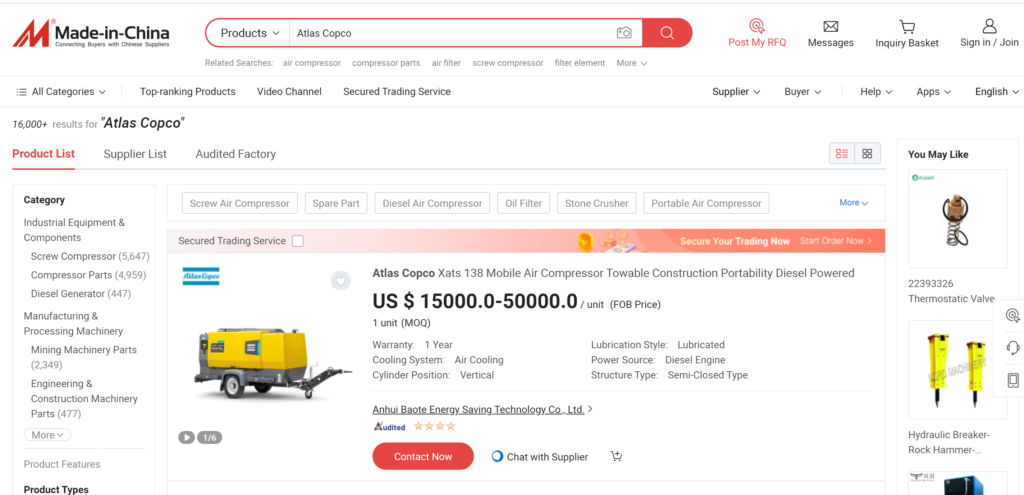Open the English language dropdown
1024x495 pixels.
(997, 92)
